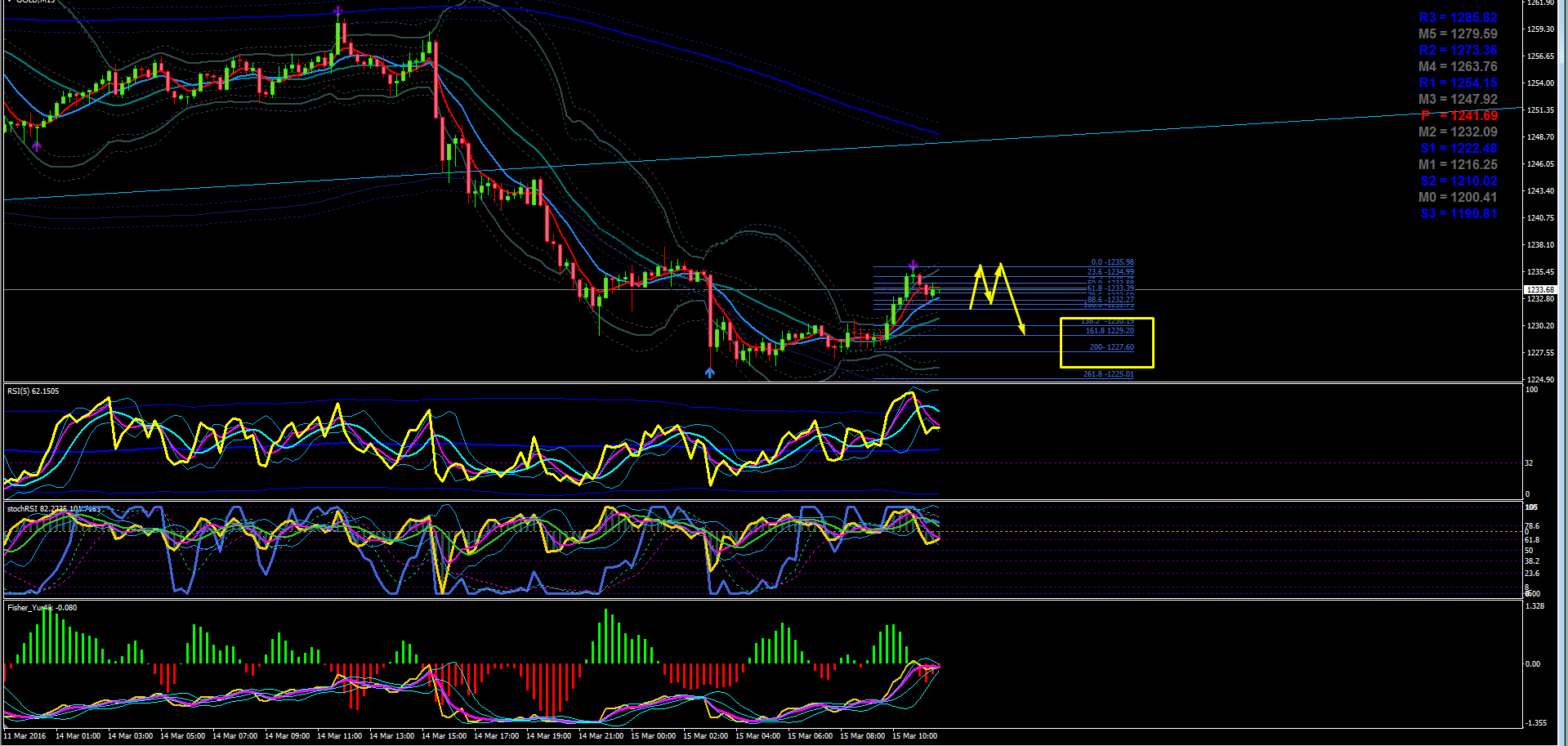Click 14 Mar 21:00 on the time axis
Image resolution: width=1568 pixels, height=746 pixels.
pyautogui.click(x=601, y=736)
